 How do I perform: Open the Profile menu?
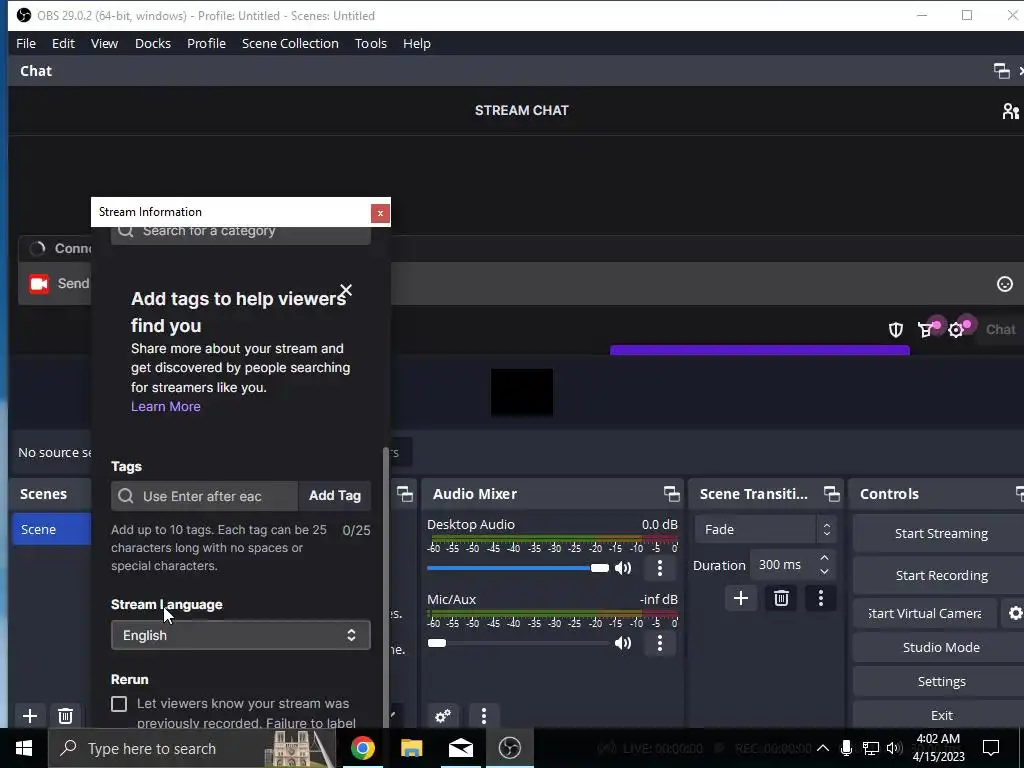[206, 43]
